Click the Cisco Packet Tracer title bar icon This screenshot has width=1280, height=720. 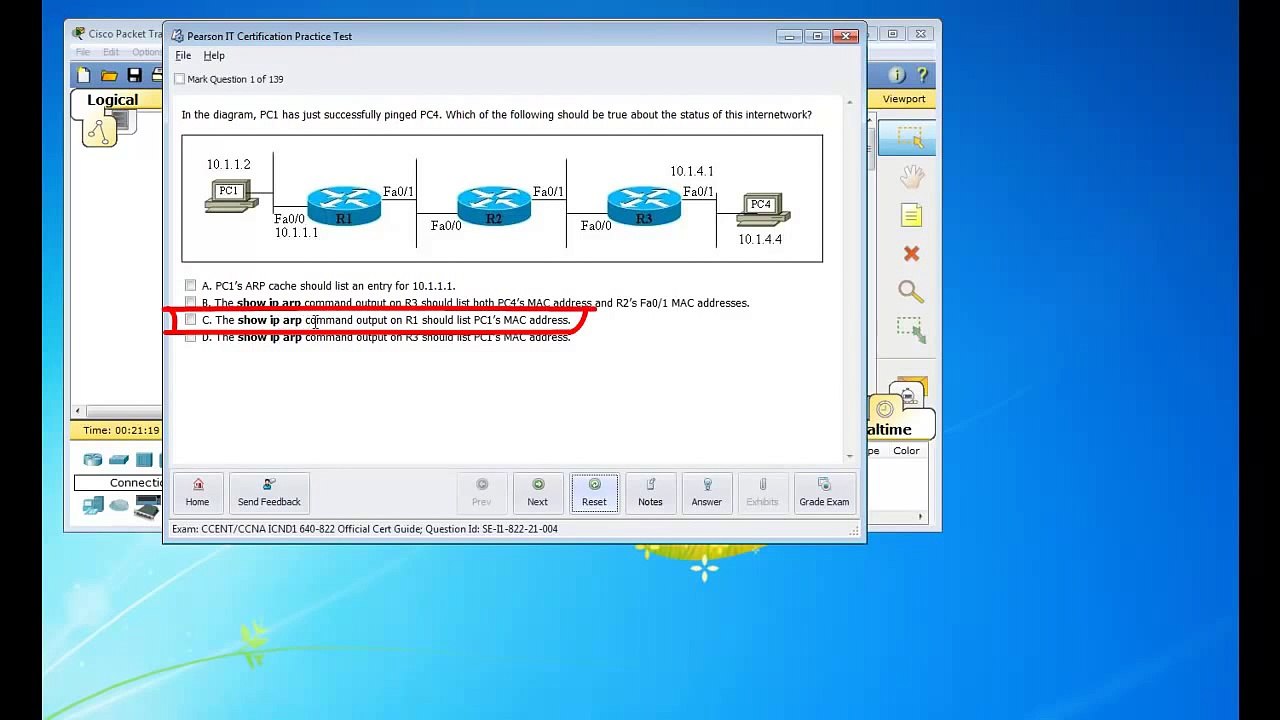[78, 33]
